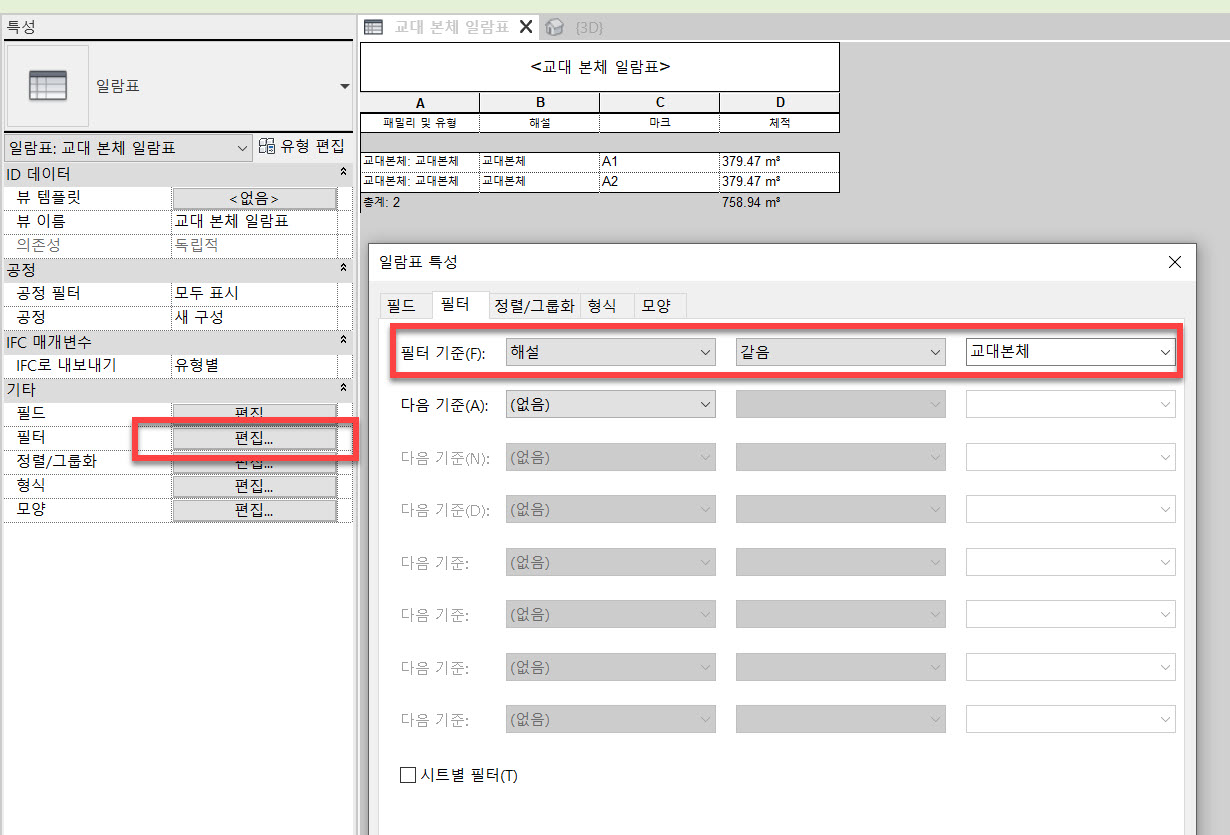
Task: Collapse the ID 데이터 section
Action: click(344, 174)
